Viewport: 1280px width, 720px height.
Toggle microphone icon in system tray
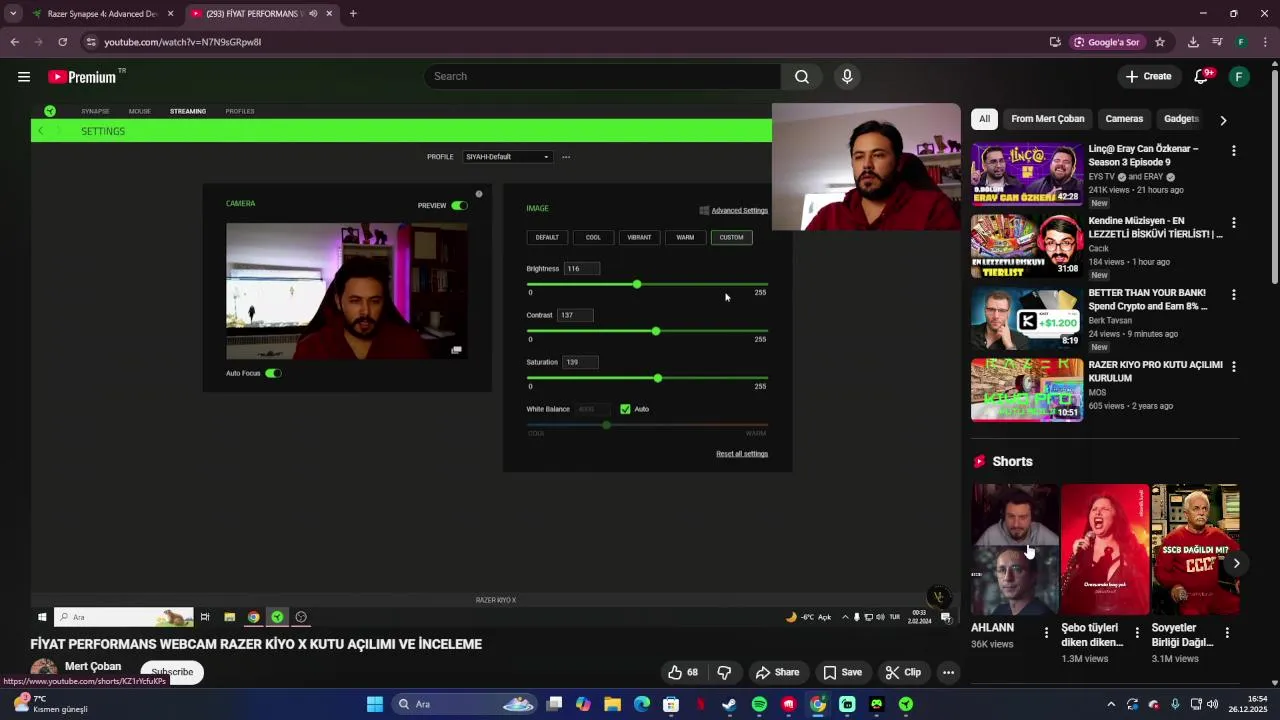point(1175,704)
